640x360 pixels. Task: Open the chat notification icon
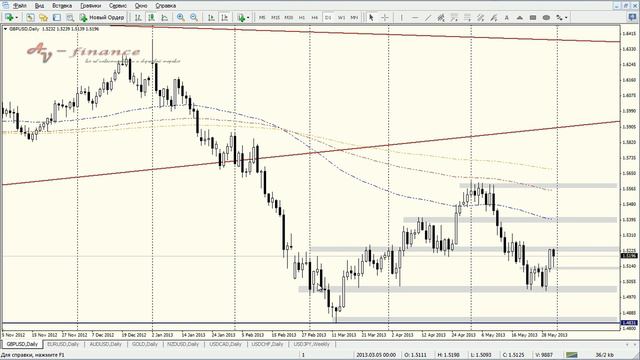pos(633,18)
